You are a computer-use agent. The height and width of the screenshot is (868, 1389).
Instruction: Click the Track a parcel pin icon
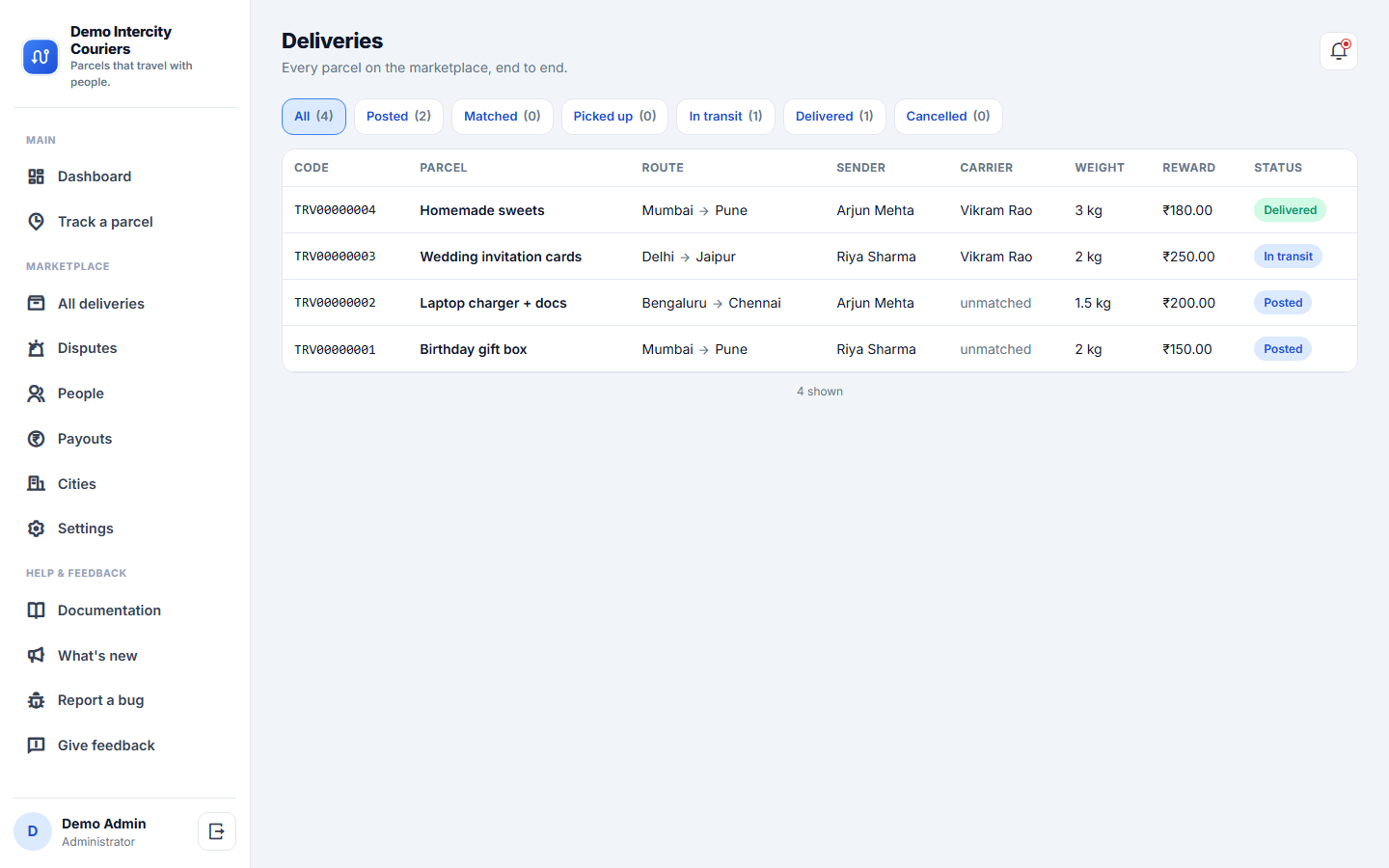pos(37,222)
